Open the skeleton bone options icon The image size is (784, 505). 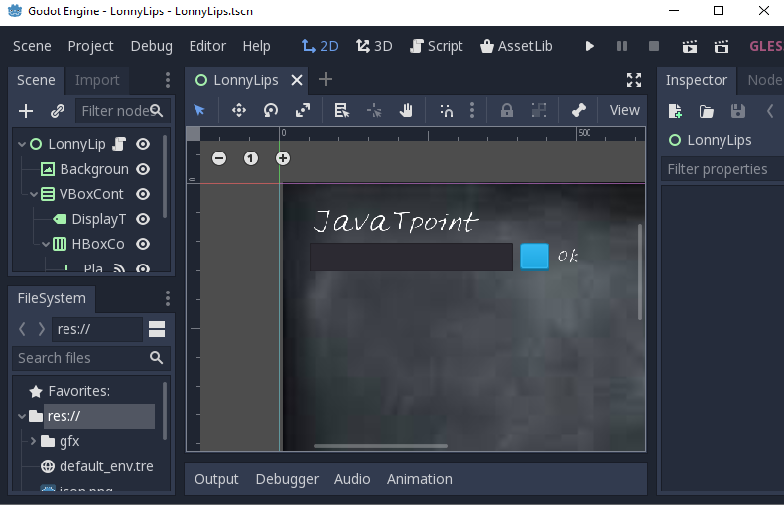578,110
